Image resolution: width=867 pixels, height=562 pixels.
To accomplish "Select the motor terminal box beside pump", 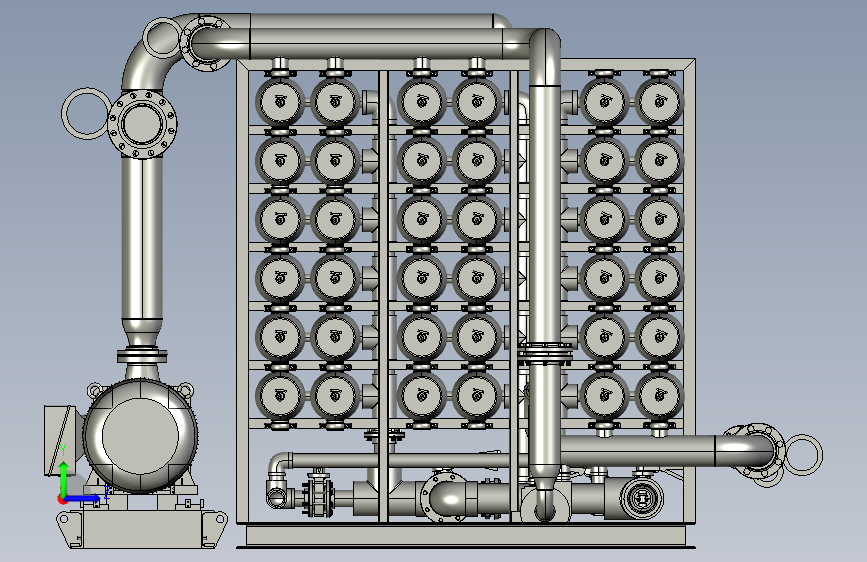I will 61,440.
